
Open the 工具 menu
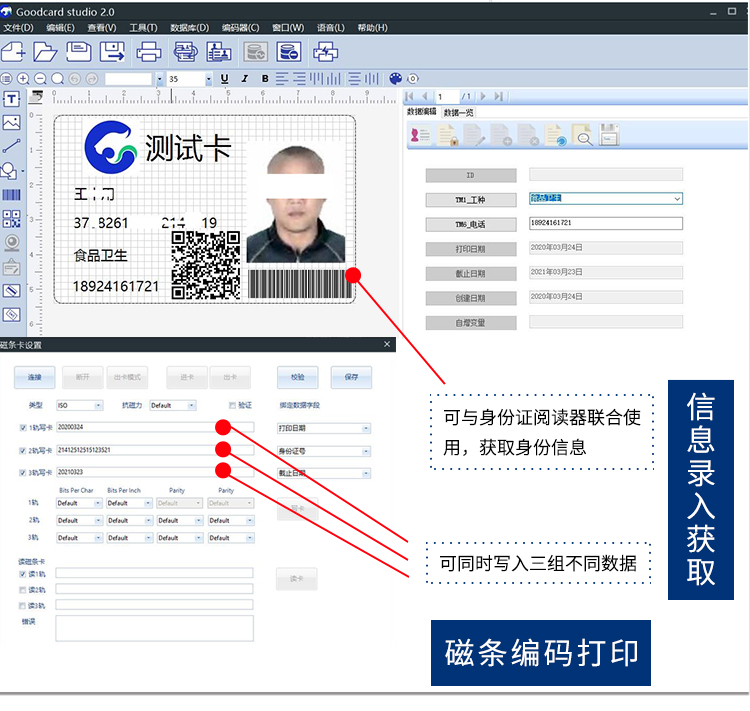pyautogui.click(x=143, y=28)
